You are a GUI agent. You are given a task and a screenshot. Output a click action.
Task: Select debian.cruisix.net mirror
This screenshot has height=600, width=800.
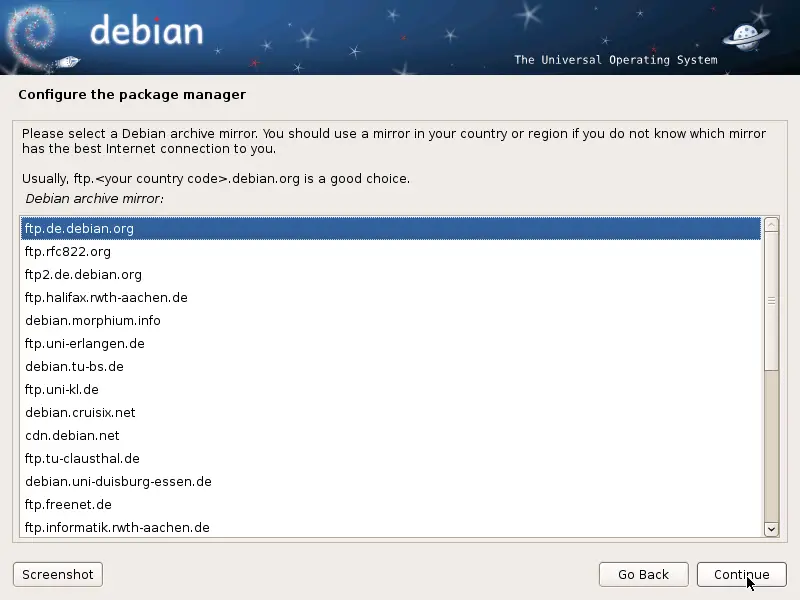click(x=391, y=412)
